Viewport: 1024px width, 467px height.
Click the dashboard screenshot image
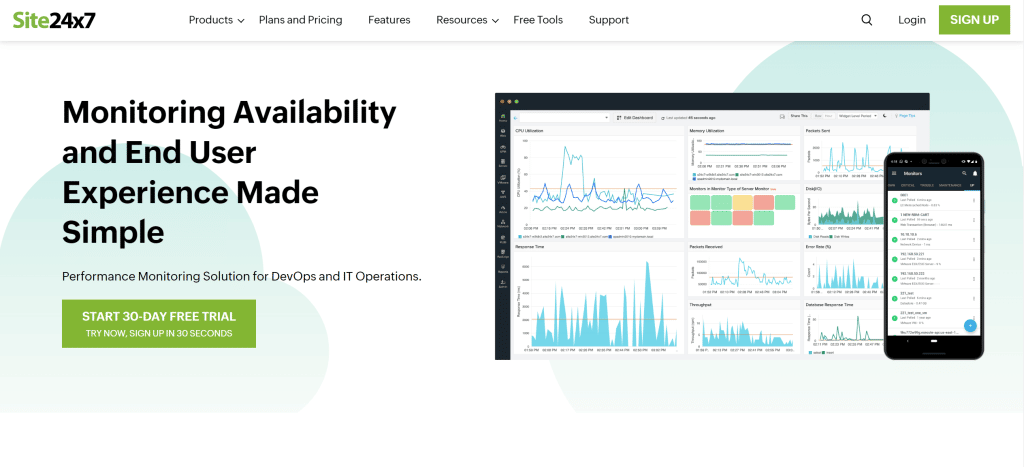click(712, 226)
